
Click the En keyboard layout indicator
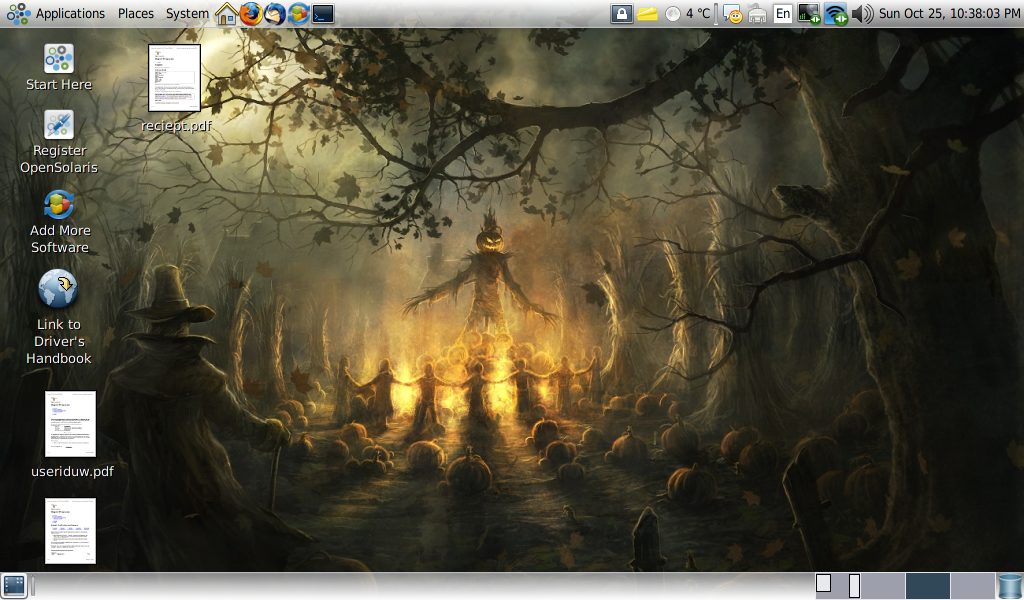click(782, 14)
